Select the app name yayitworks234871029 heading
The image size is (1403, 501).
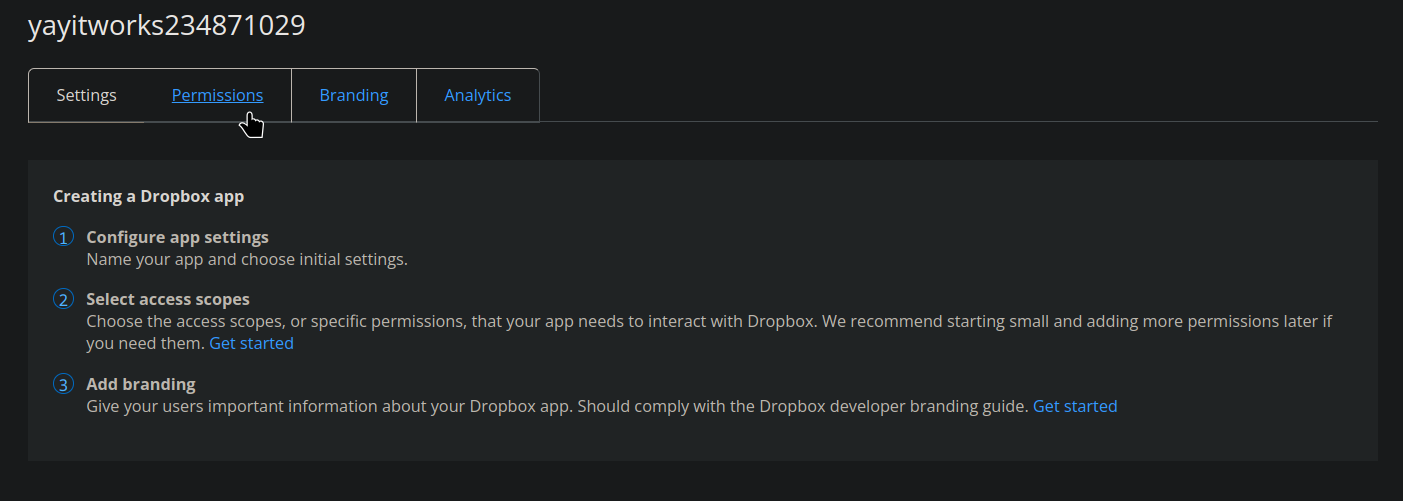[x=167, y=26]
